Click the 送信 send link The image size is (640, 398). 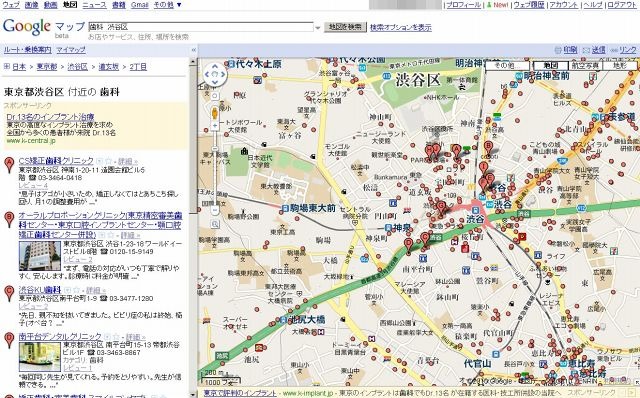(599, 50)
